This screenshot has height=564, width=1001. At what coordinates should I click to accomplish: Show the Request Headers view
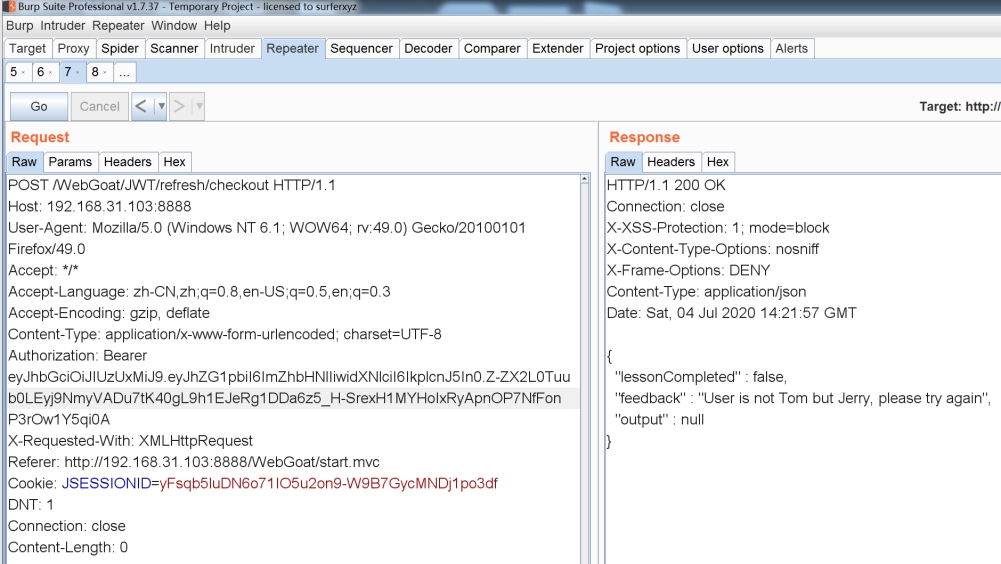point(128,162)
